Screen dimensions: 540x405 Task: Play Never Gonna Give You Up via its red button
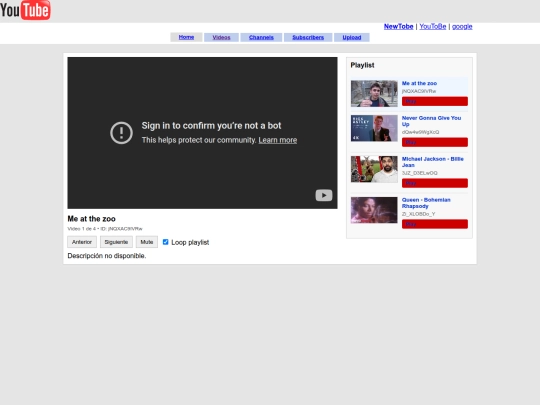(x=435, y=142)
